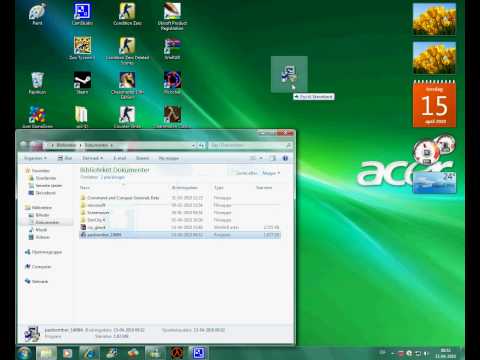The width and height of the screenshot is (480, 360).
Task: Select the highlighted program file in the list
Action: click(180, 235)
